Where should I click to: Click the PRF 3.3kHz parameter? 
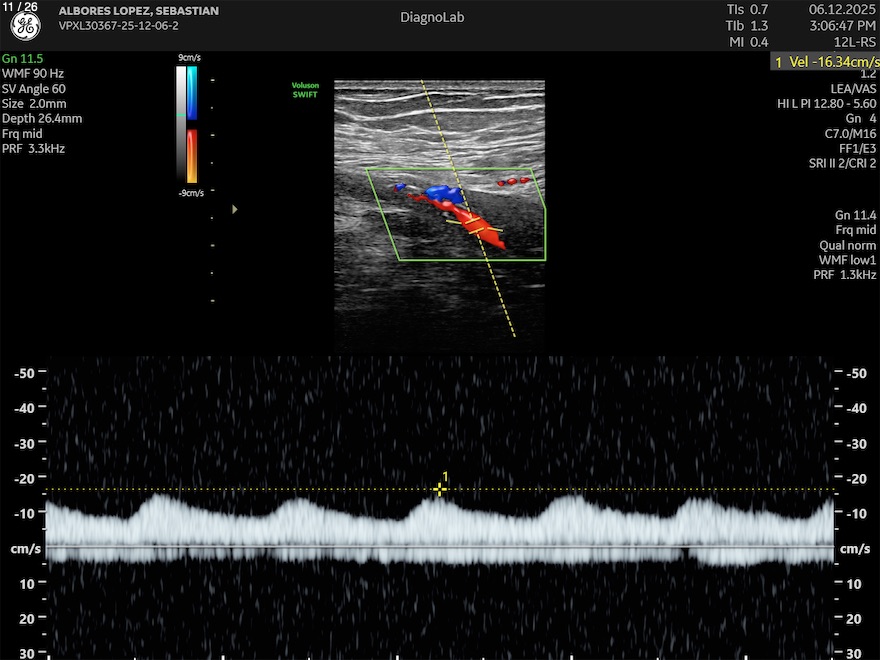point(34,148)
